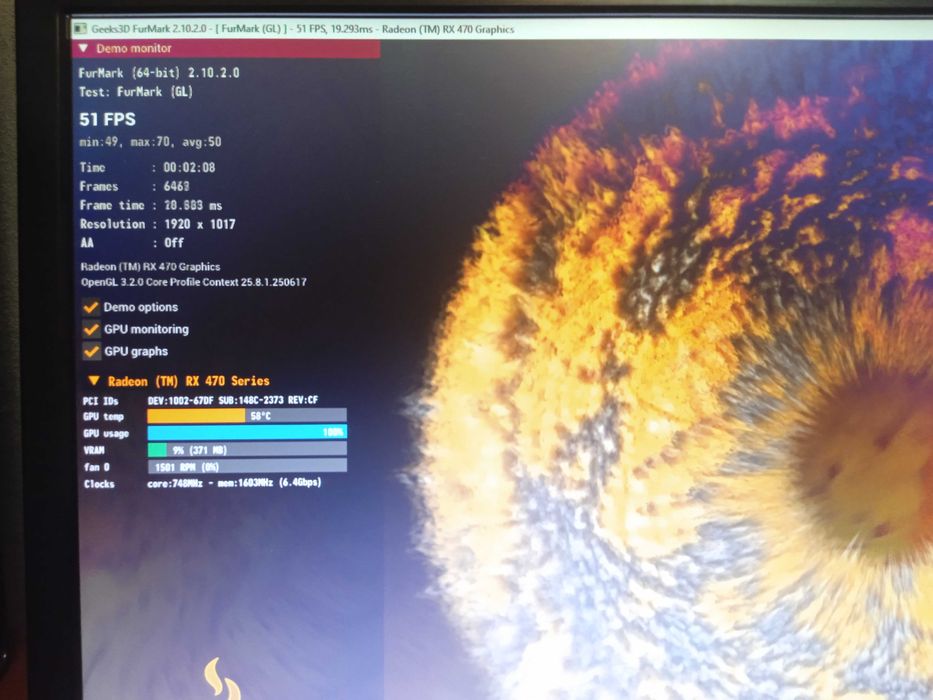The width and height of the screenshot is (933, 700).
Task: Click the GPU temp 58°C bar
Action: (x=247, y=415)
